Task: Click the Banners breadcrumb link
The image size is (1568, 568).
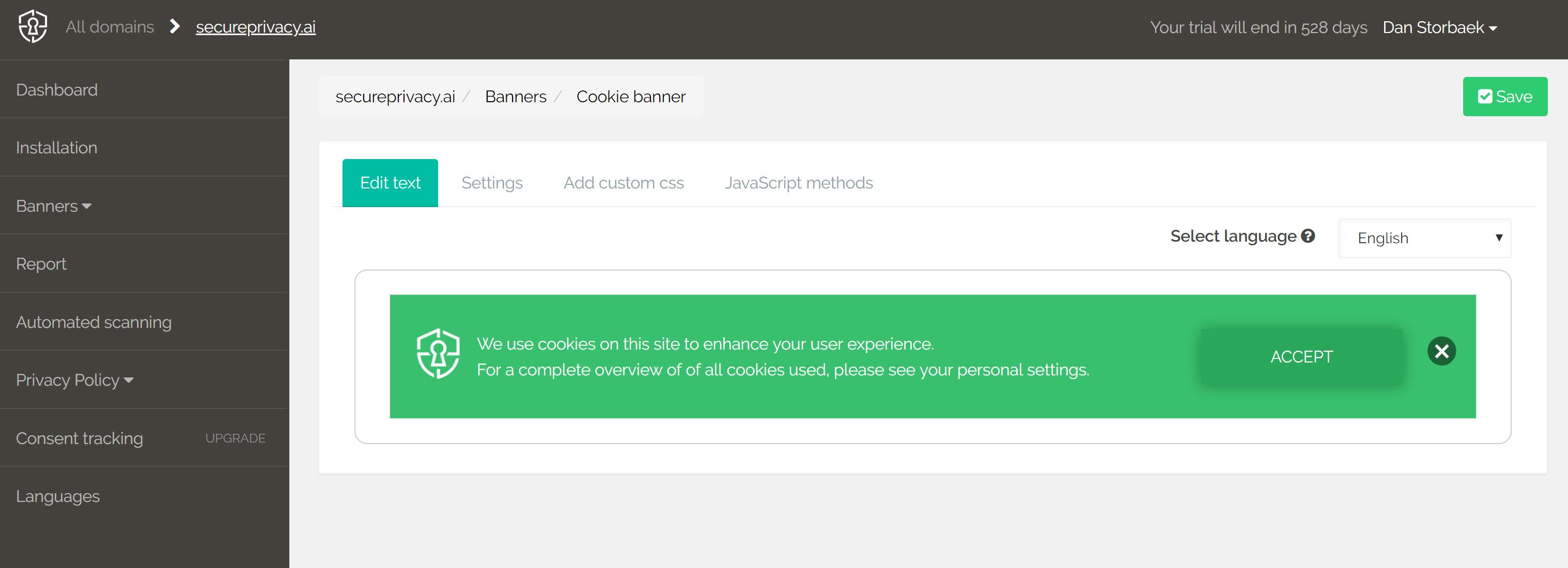Action: [x=516, y=96]
